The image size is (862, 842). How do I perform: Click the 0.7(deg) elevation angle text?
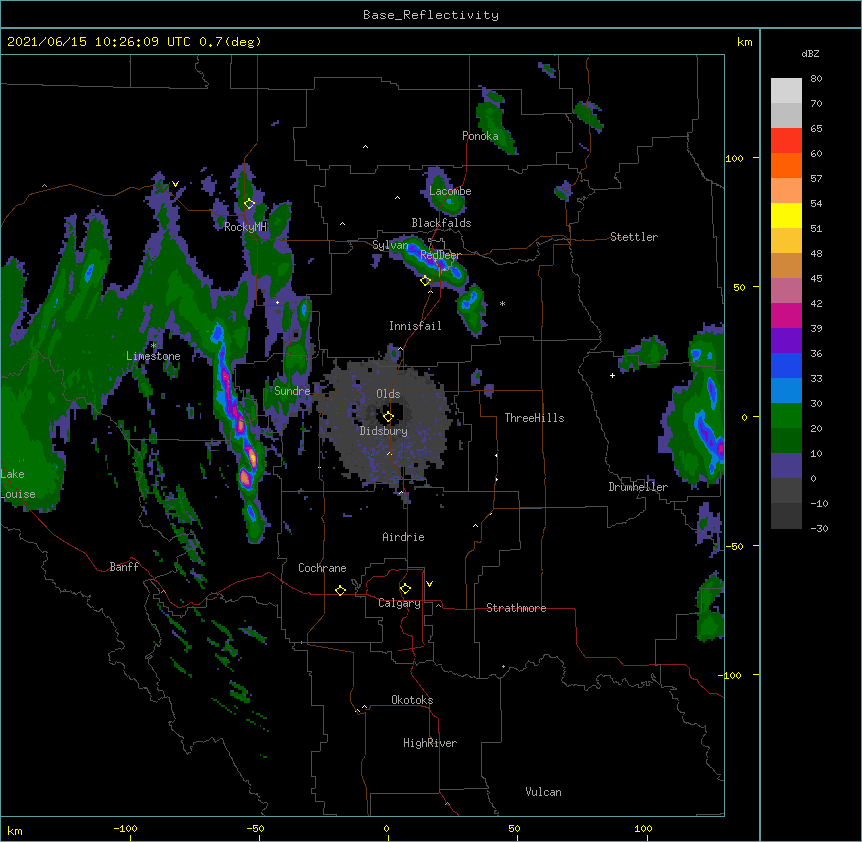[x=230, y=42]
